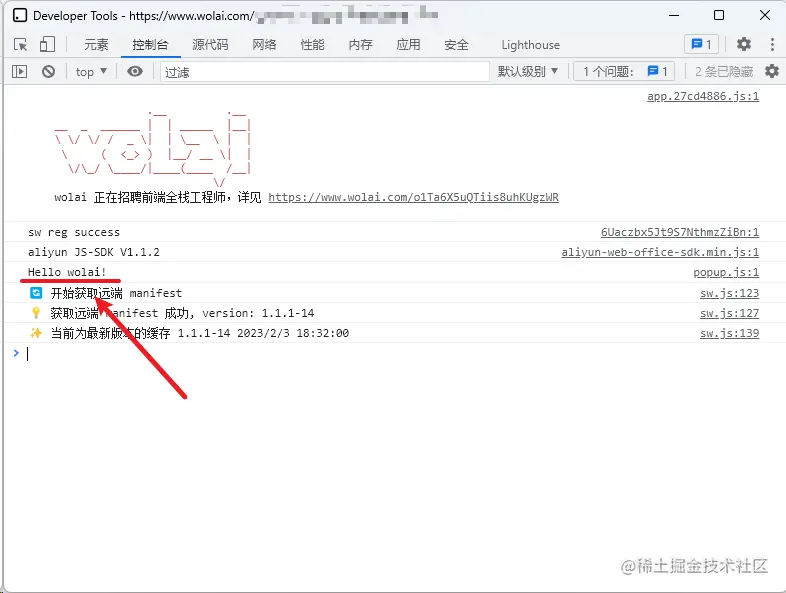Open source link popup.js:1
Viewport: 786px width, 593px height.
(x=726, y=272)
